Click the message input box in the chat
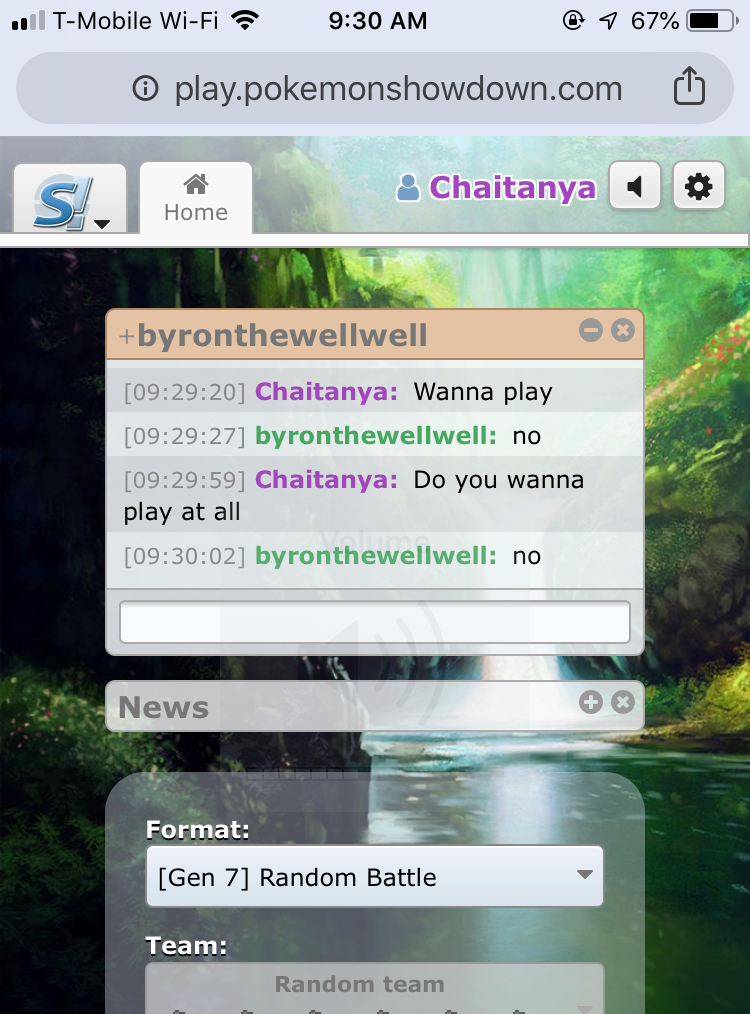The height and width of the screenshot is (1014, 750). point(375,622)
